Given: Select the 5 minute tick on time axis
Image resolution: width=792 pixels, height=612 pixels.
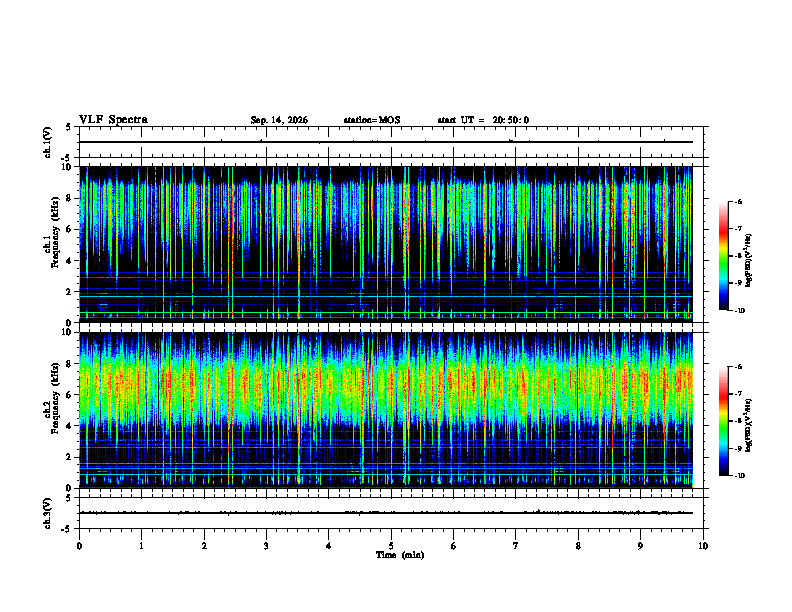Looking at the screenshot, I should click(x=391, y=546).
